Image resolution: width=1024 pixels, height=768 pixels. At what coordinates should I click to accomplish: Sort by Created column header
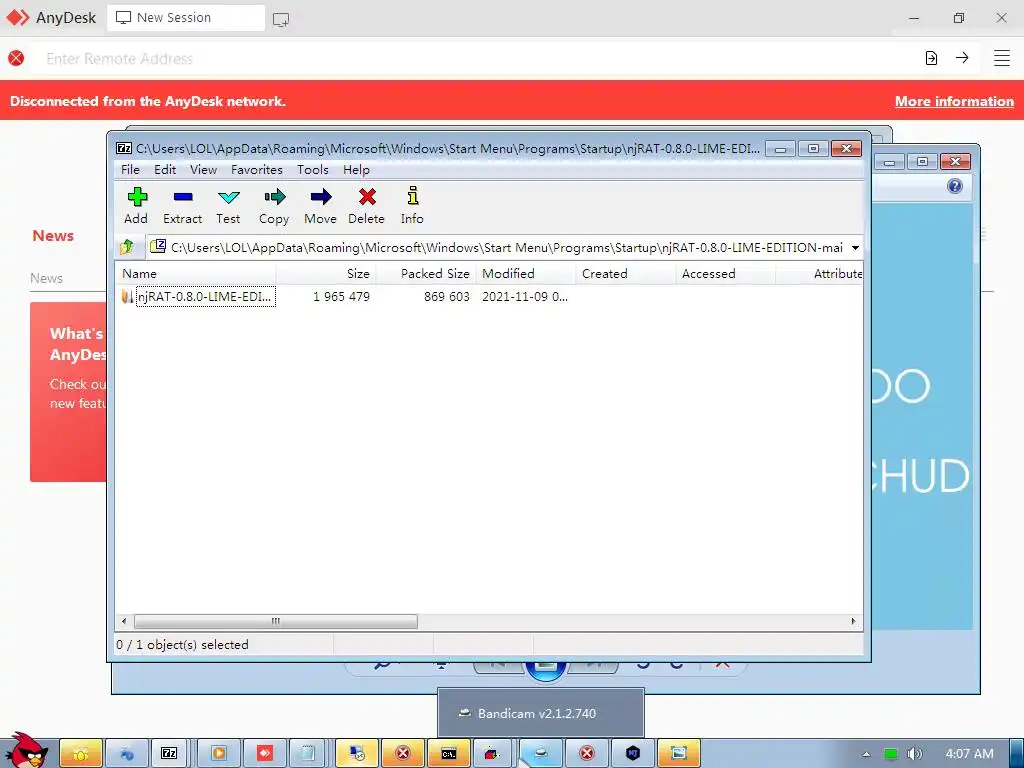point(626,274)
